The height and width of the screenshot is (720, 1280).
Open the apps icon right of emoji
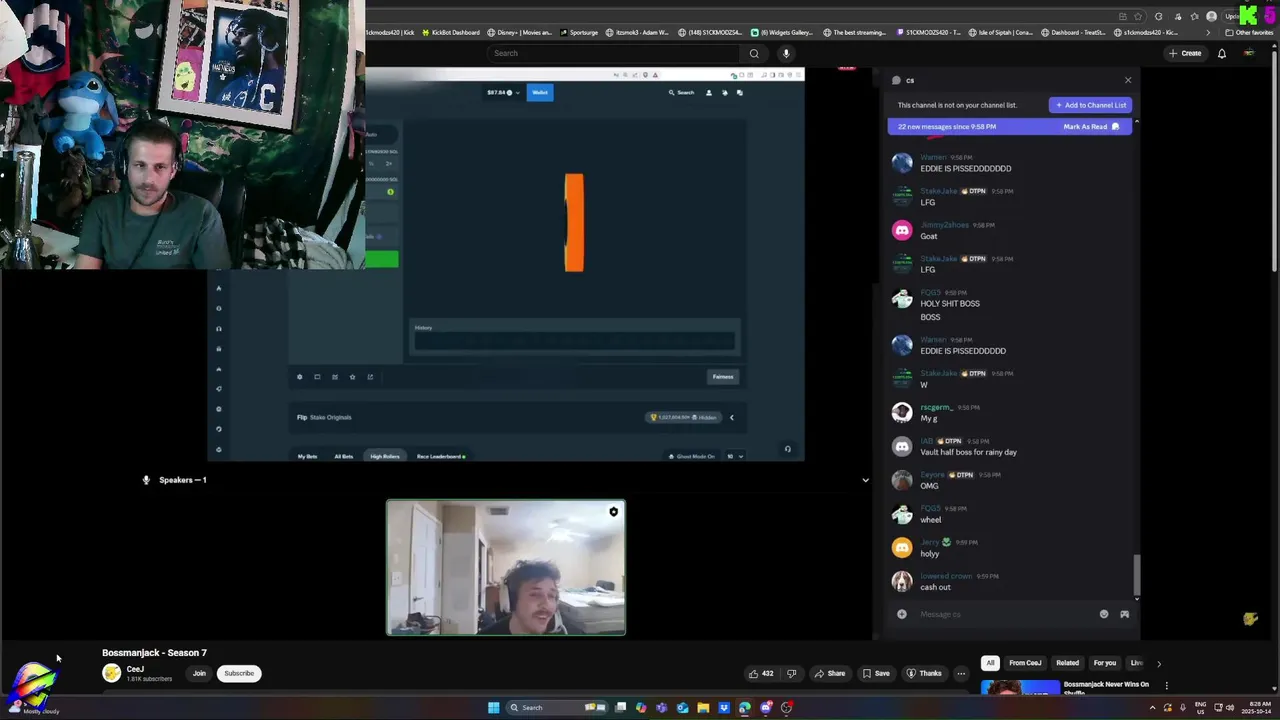coord(1124,614)
